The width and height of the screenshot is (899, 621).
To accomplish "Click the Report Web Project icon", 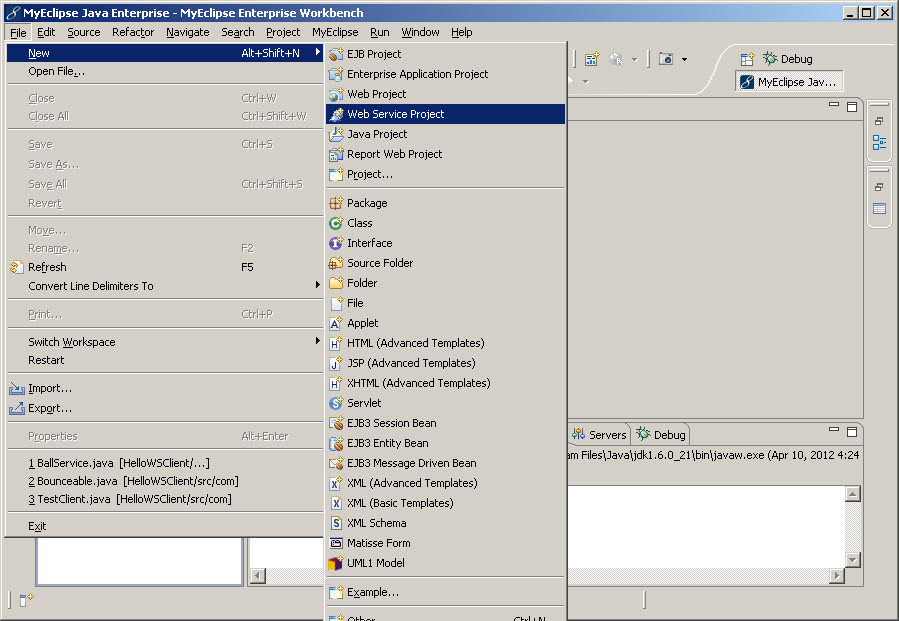I will [336, 154].
